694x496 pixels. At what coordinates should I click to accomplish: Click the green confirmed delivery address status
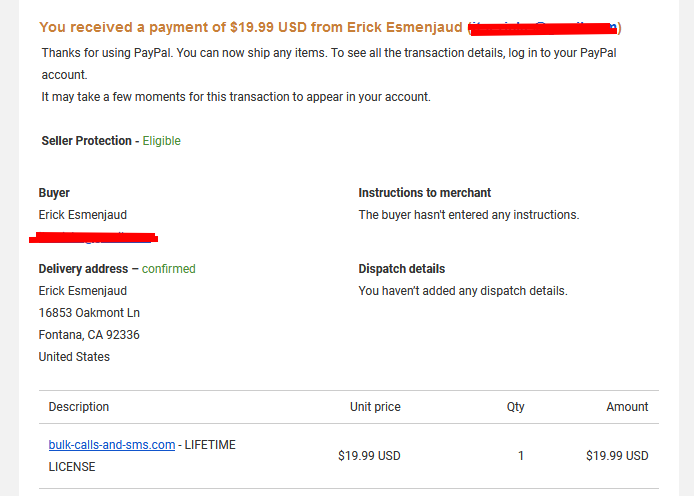[169, 269]
